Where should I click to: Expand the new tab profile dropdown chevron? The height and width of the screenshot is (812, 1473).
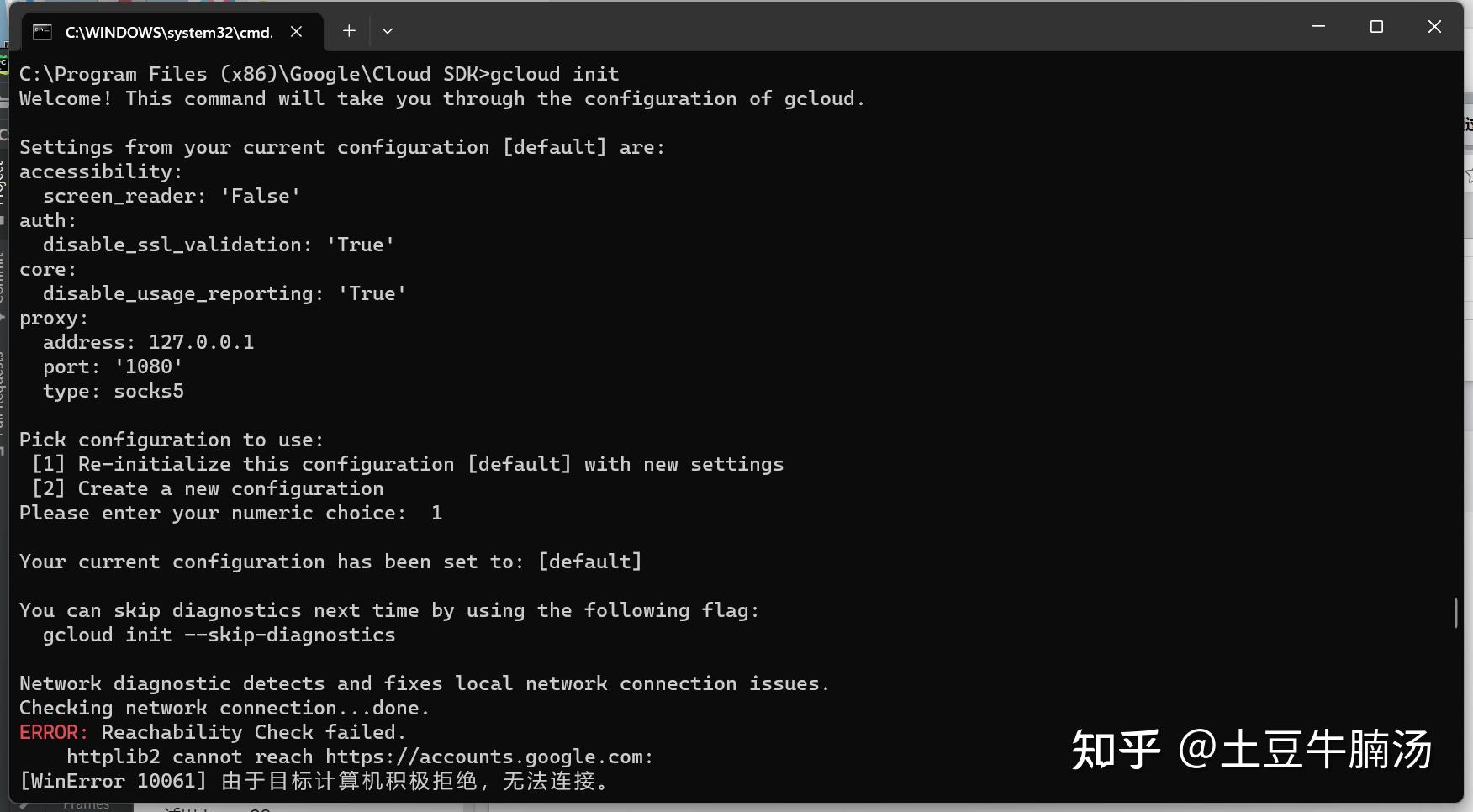(x=388, y=31)
